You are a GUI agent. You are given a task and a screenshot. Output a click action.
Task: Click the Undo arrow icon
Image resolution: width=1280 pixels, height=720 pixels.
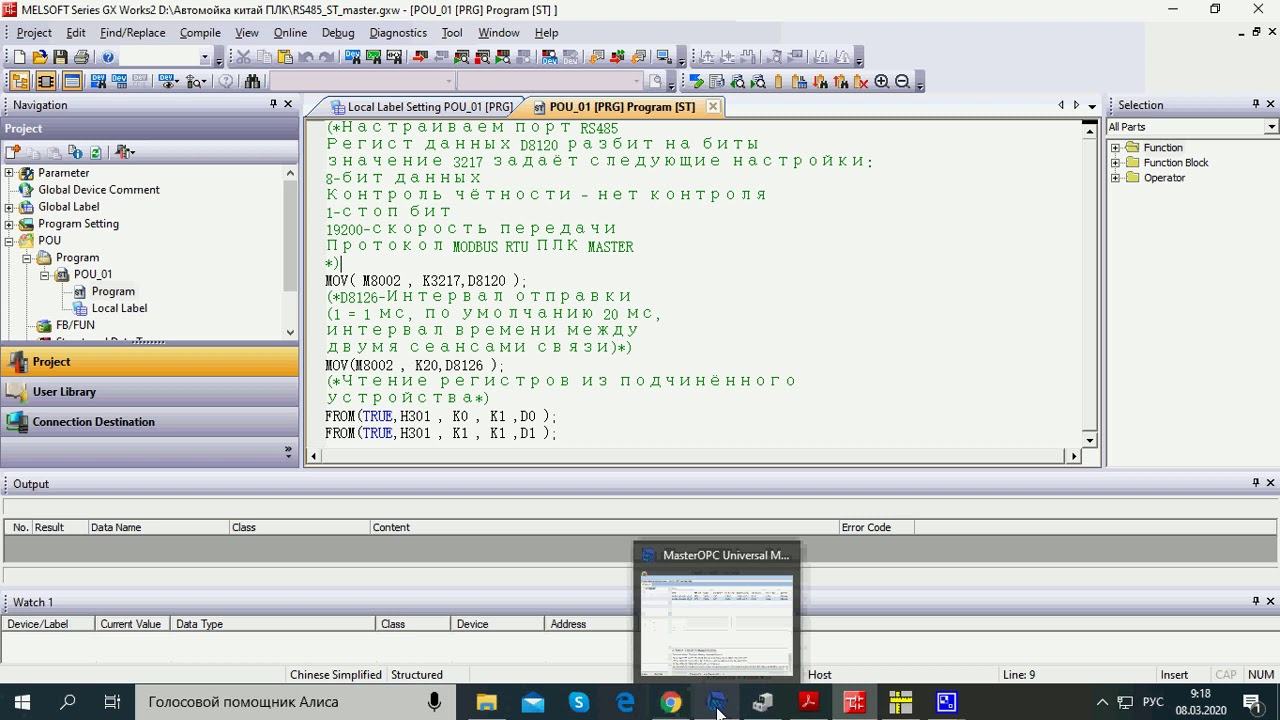pos(306,57)
